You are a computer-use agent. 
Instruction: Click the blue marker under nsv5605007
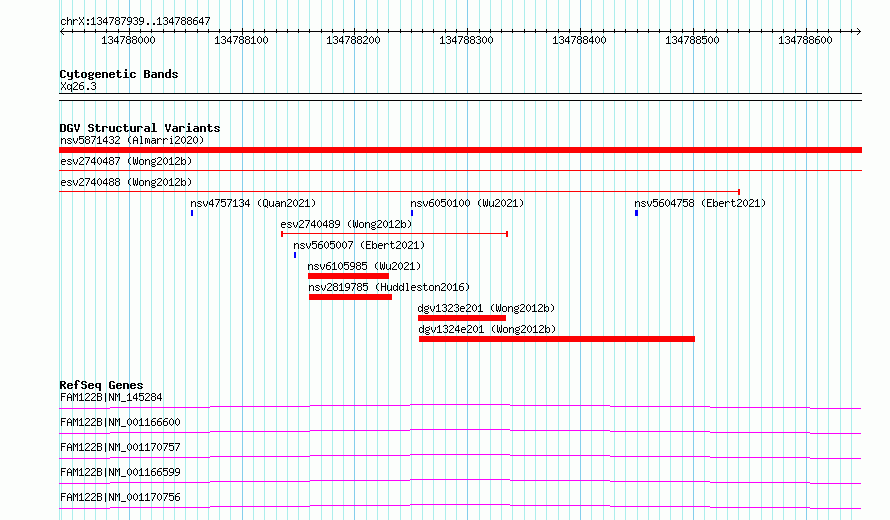pos(295,255)
